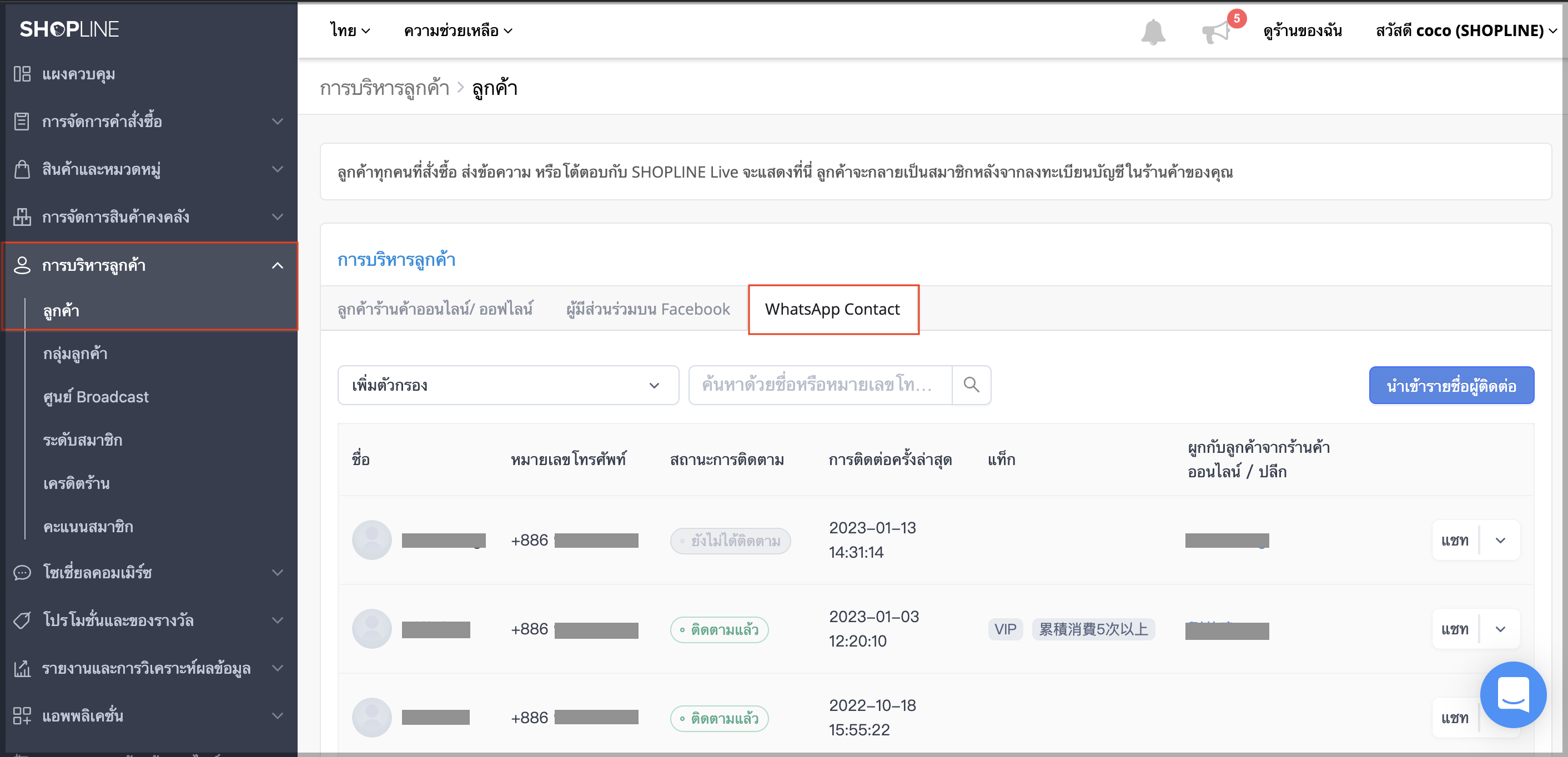Click the โซเชียลคอมเมิร์ซ chat bubble icon
The image size is (1568, 757).
(22, 572)
